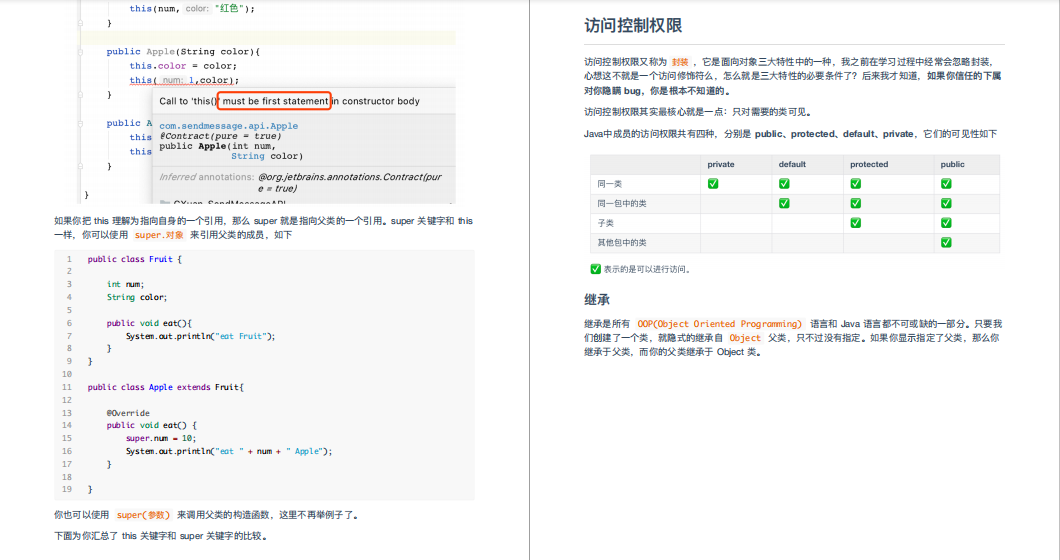The image size is (1060, 560).
Task: Click the checkmark for 同一类 under default
Action: 784,183
